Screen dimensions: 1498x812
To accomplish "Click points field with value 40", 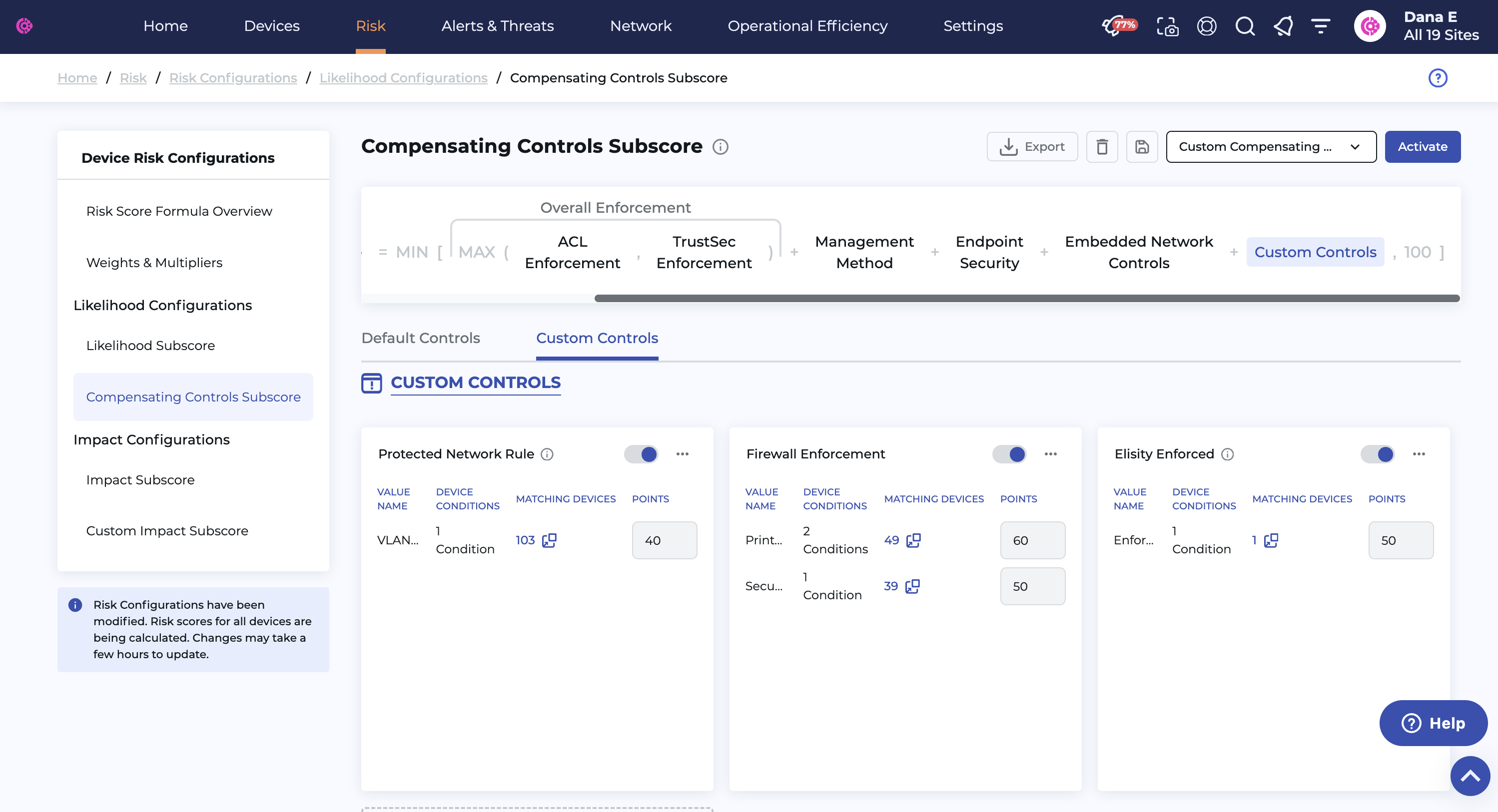I will [x=664, y=540].
